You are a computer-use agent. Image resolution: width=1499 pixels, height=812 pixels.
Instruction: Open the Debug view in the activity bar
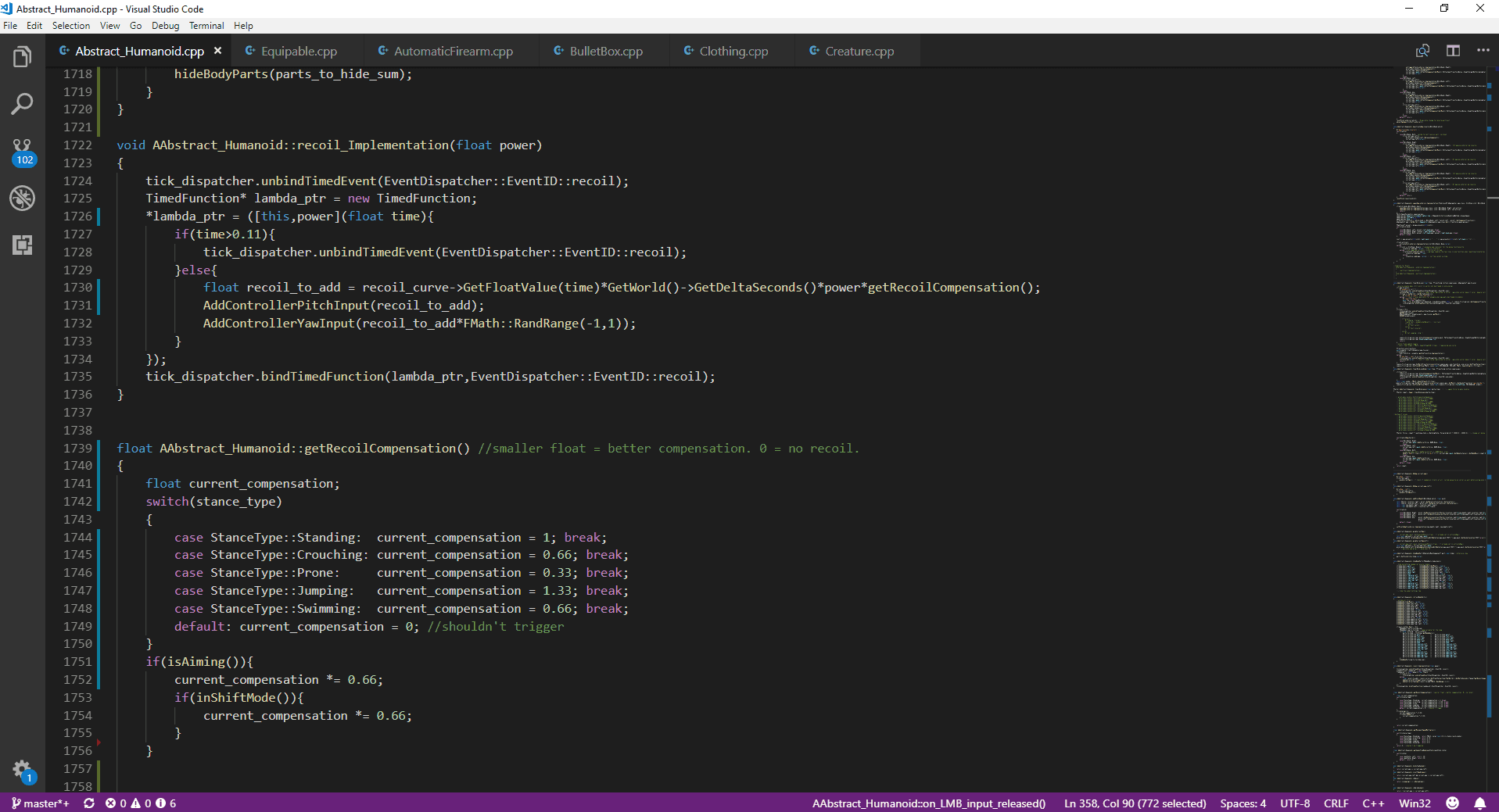(x=22, y=198)
